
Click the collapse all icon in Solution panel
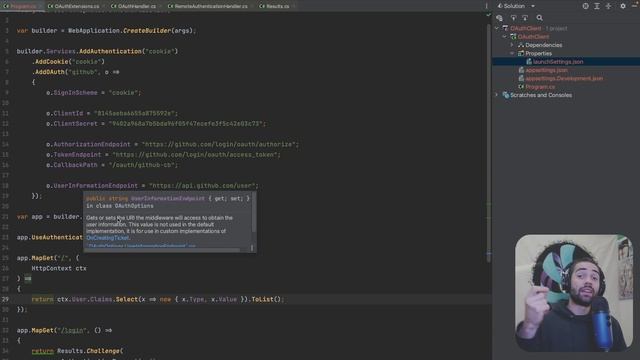coord(608,6)
